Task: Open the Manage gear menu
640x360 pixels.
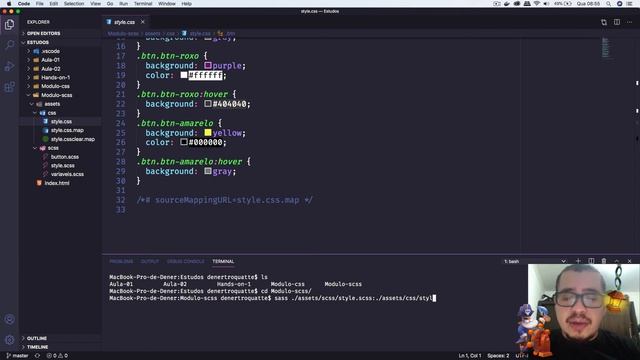Action: pos(9,339)
